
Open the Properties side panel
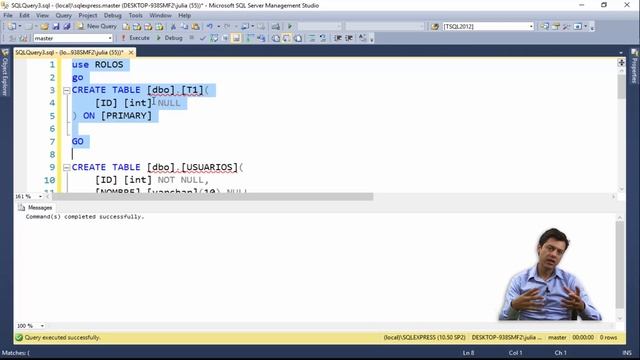(635, 67)
